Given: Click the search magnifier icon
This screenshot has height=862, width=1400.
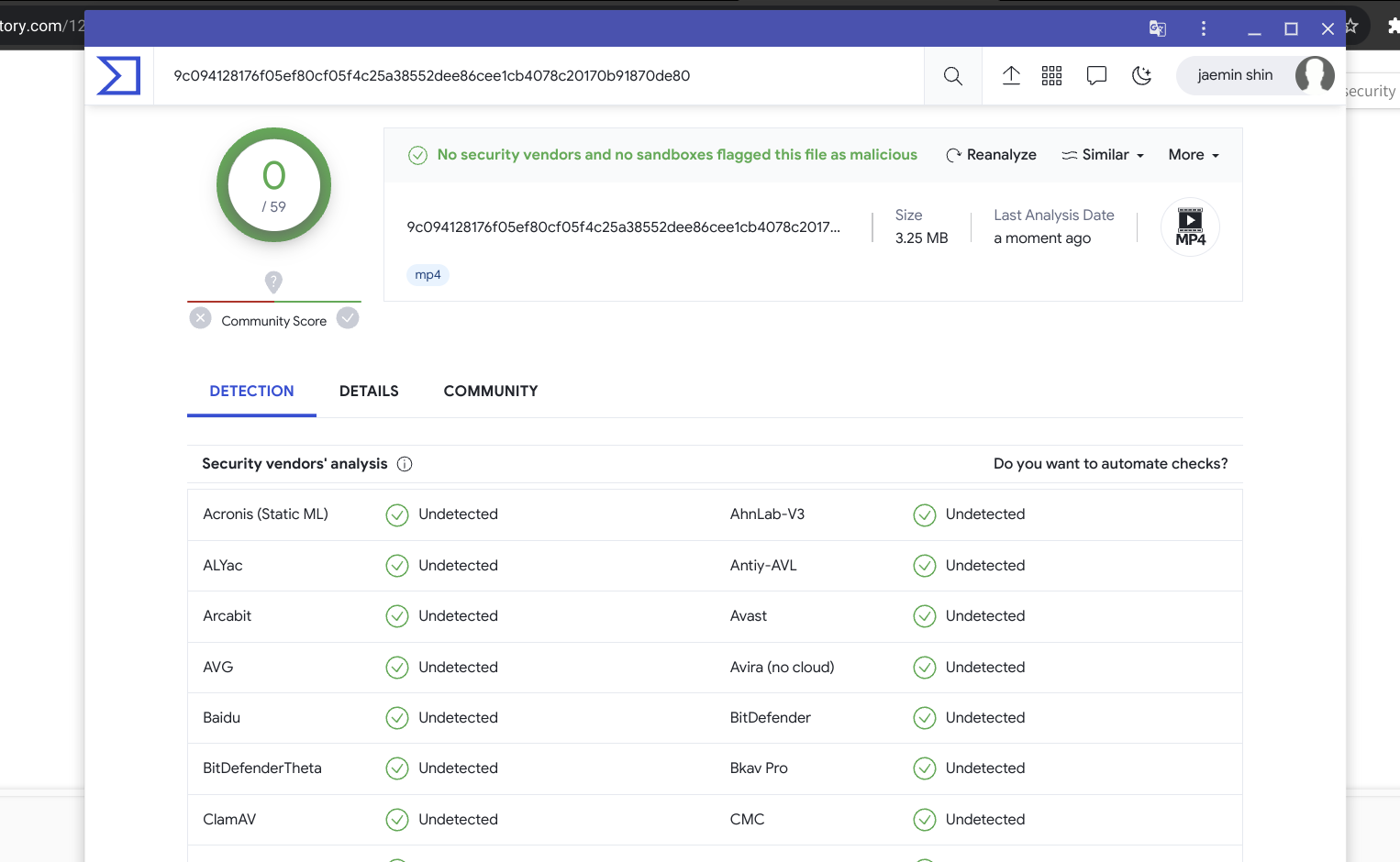Looking at the screenshot, I should pos(953,76).
